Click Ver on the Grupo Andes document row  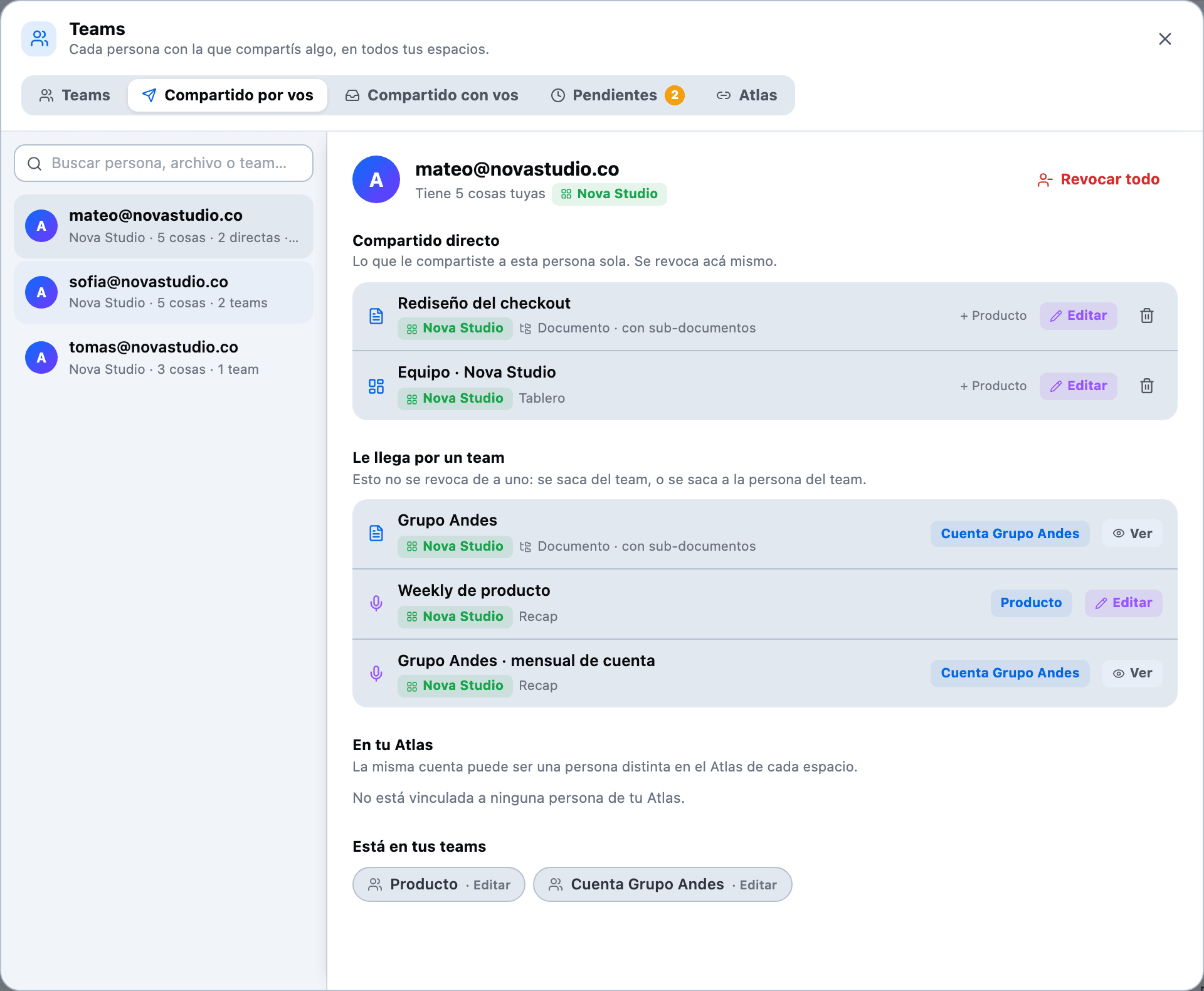coord(1133,534)
